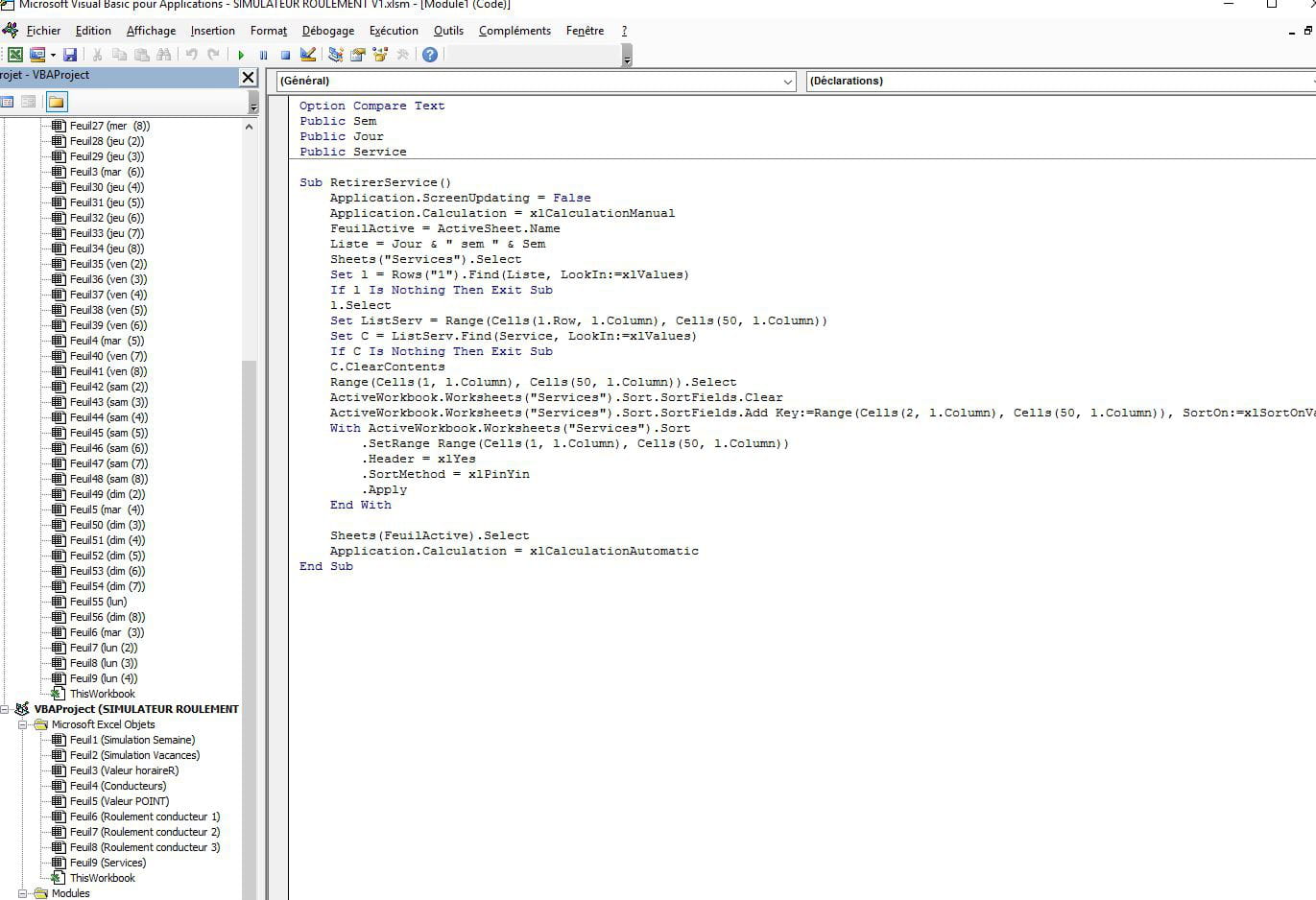Click View Object icon in project panel
This screenshot has height=900, width=1316.
29,102
